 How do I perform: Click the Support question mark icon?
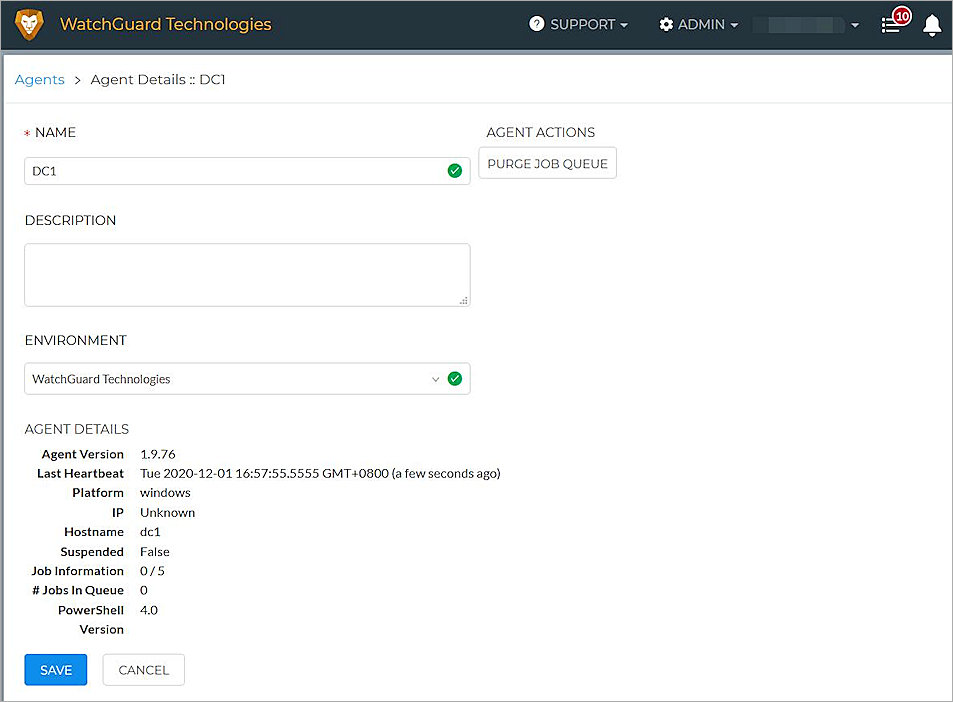coord(537,24)
